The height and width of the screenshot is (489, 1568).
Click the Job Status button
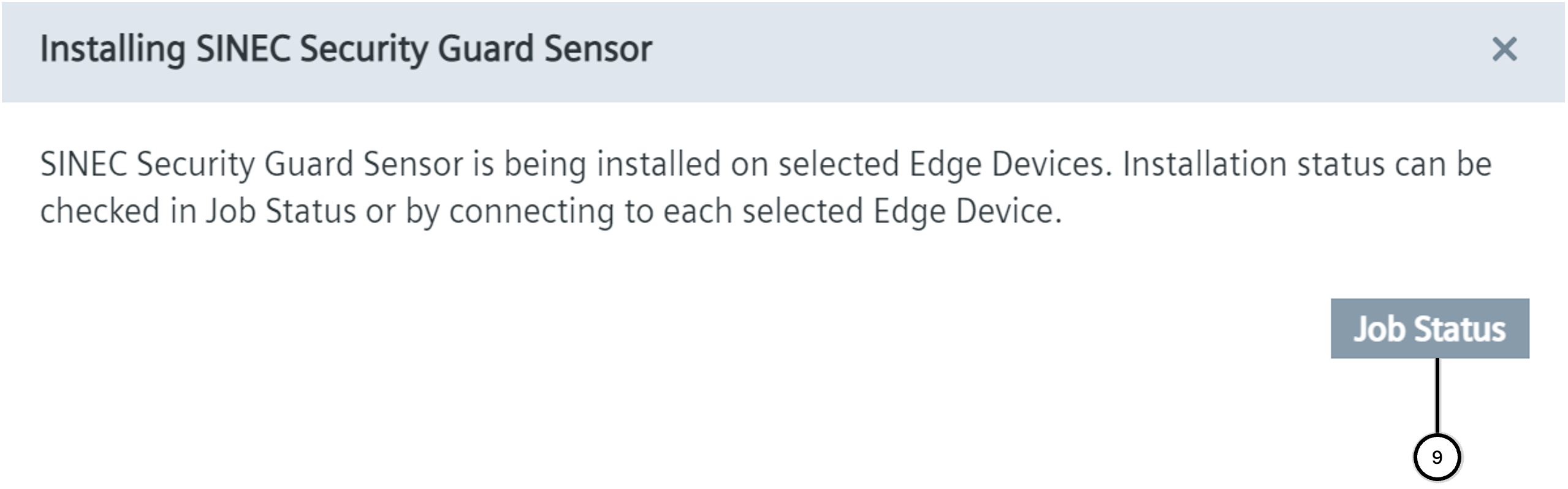point(1429,328)
